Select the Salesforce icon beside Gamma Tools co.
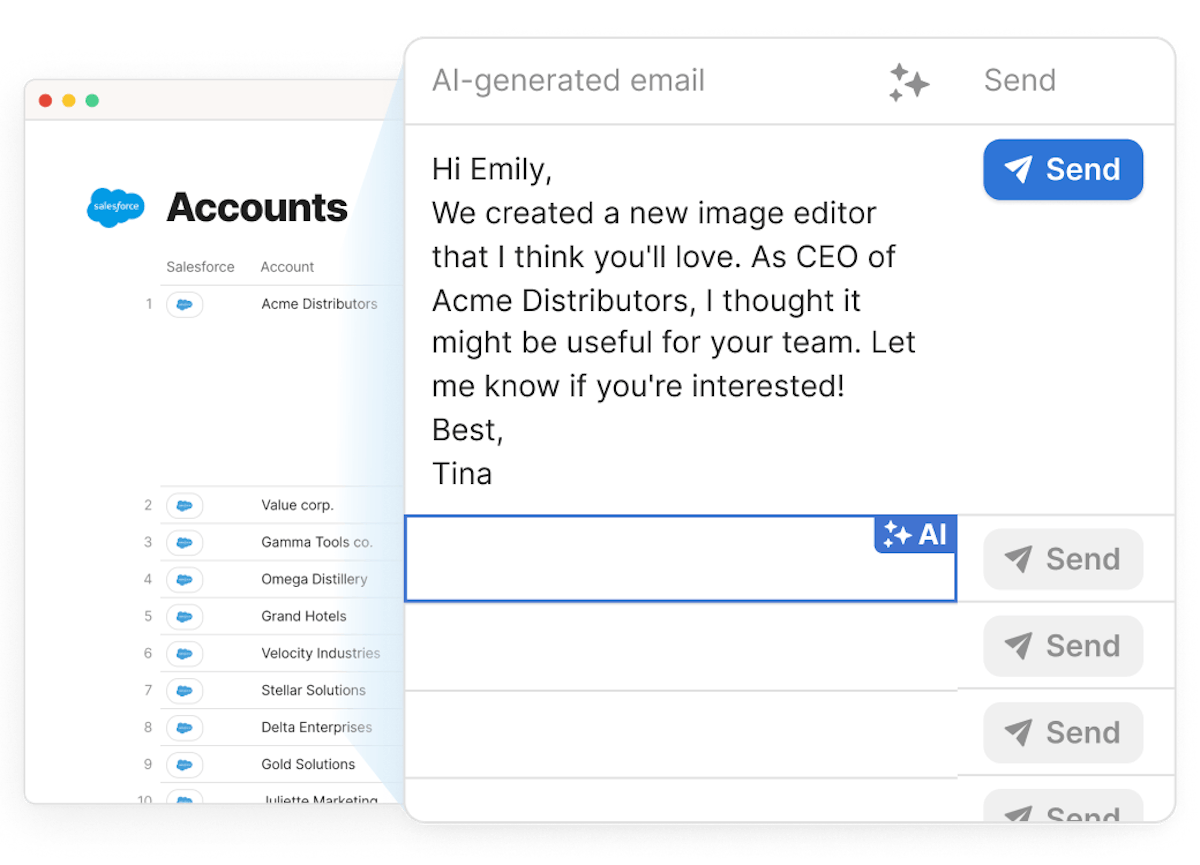This screenshot has width=1200, height=865. [184, 542]
